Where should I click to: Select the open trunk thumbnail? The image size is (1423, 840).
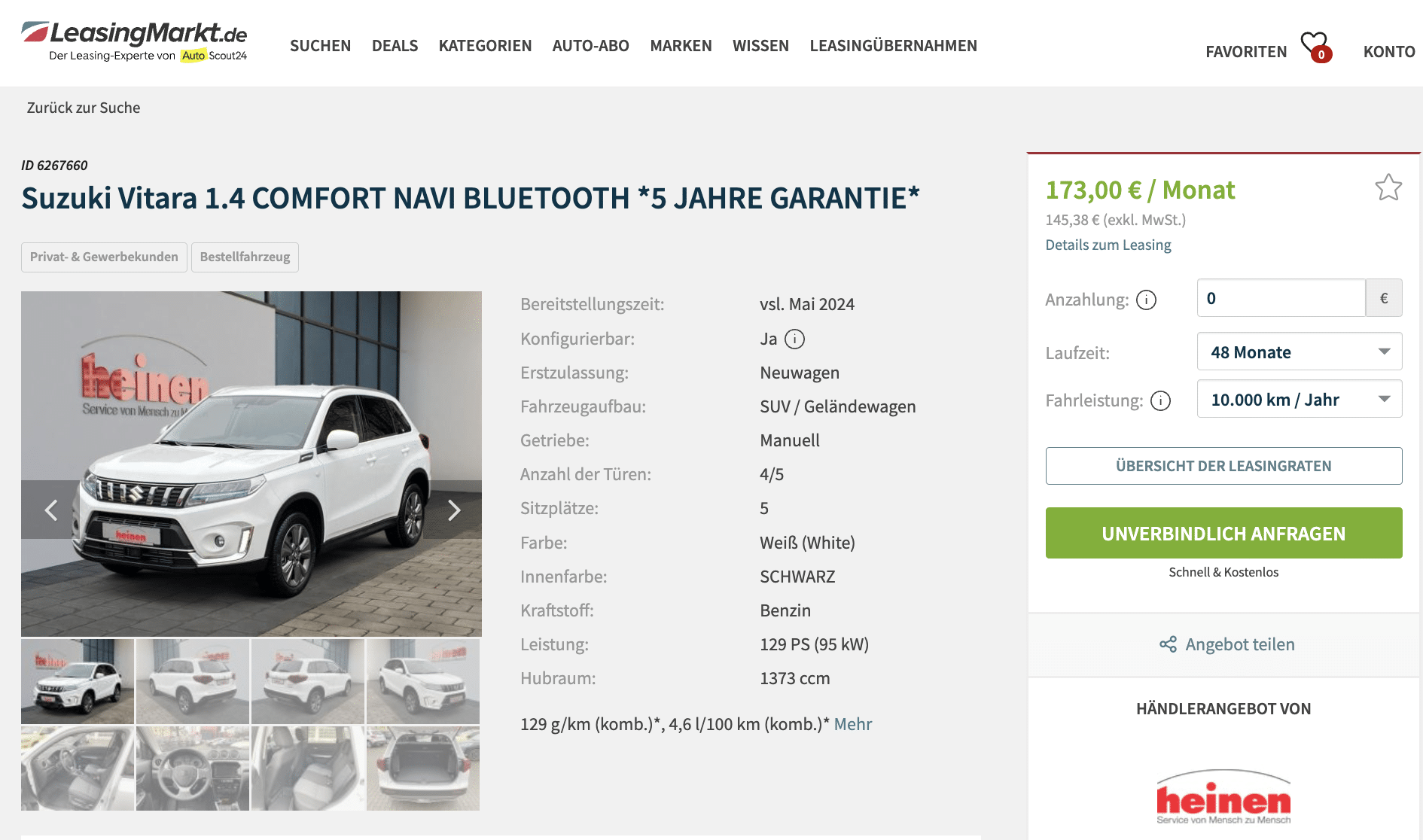point(423,768)
